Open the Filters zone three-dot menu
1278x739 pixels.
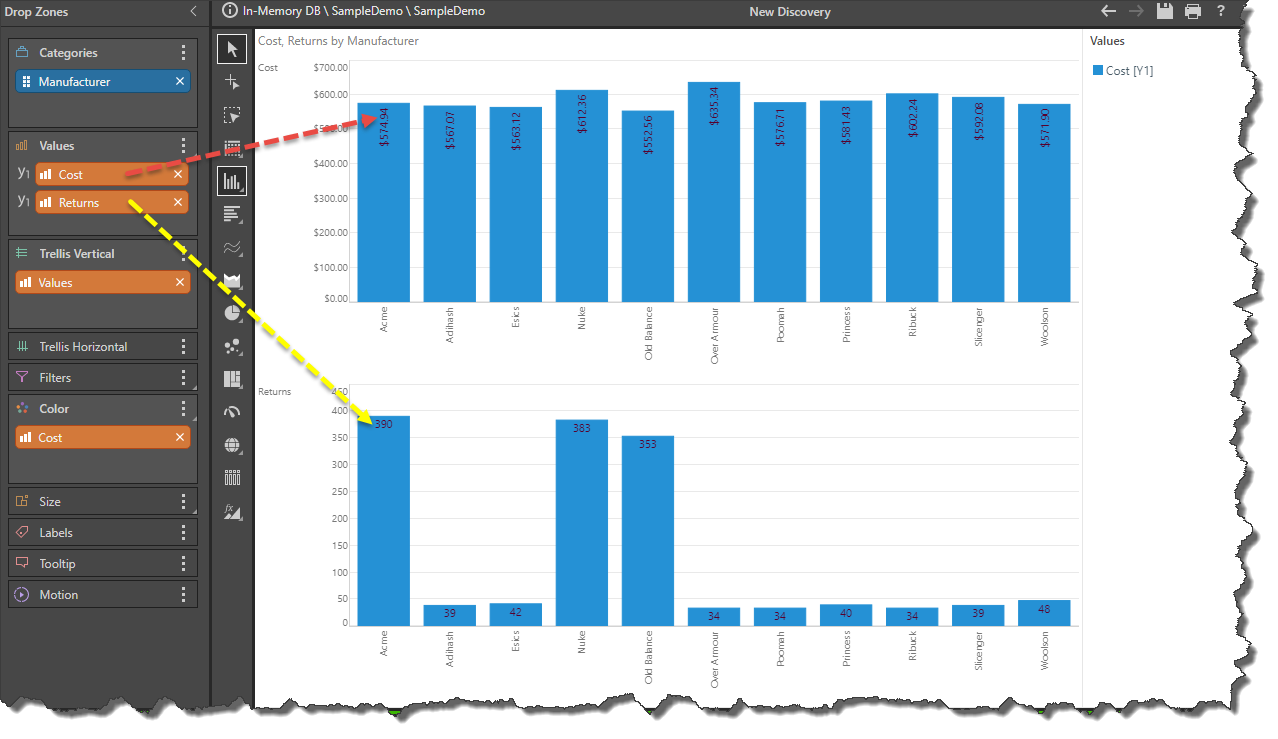tap(183, 378)
